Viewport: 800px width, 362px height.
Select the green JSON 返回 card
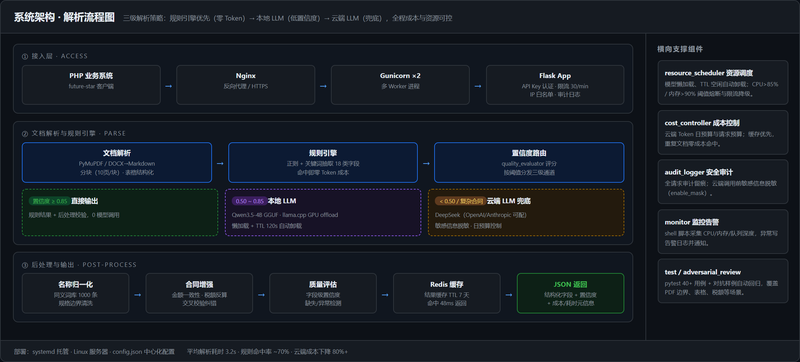(570, 293)
